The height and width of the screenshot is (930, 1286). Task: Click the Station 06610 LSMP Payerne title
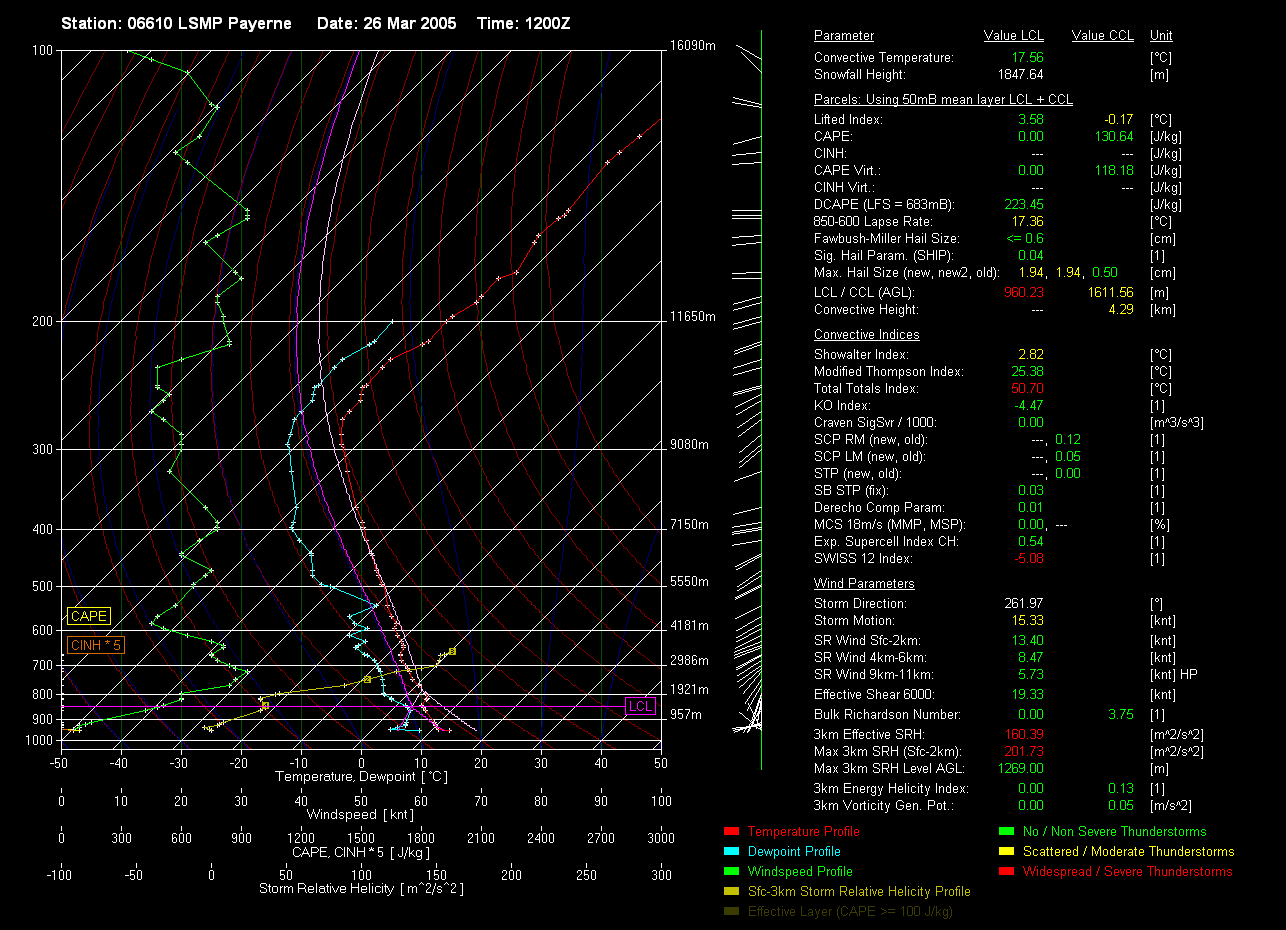[176, 23]
